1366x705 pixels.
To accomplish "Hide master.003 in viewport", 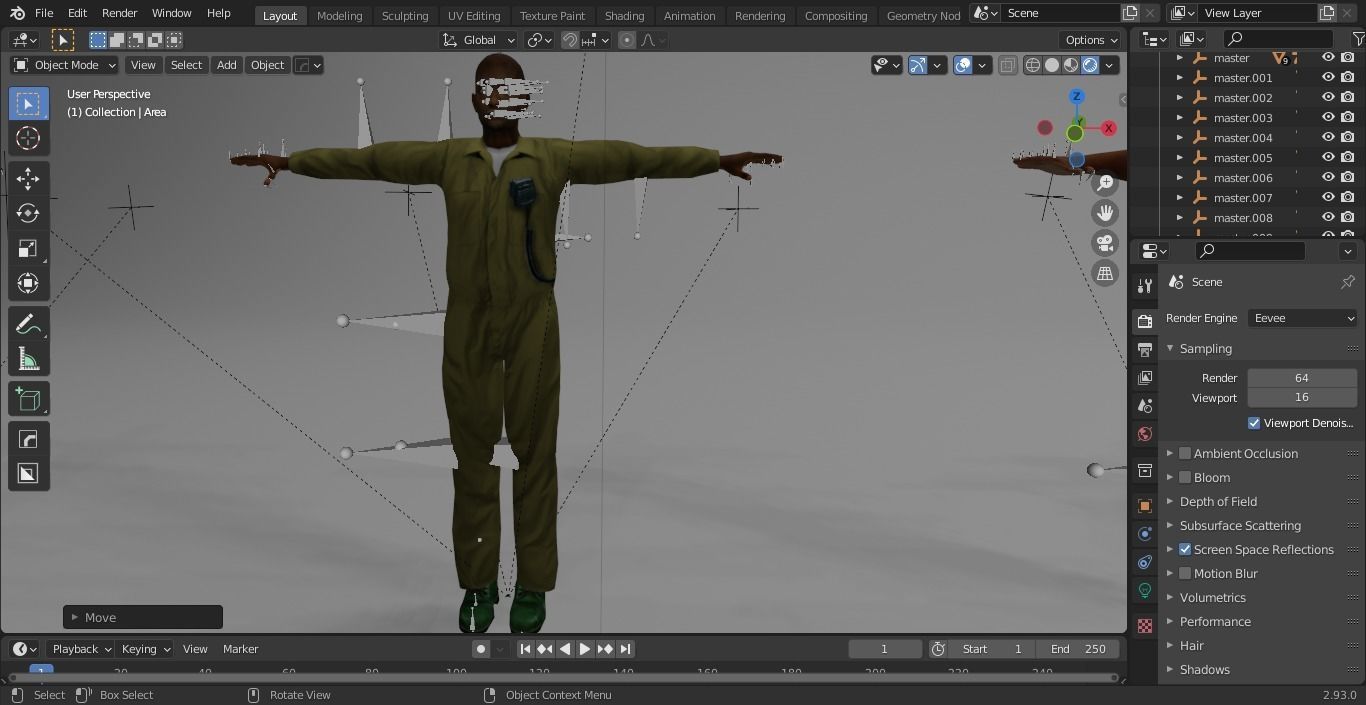I will tap(1328, 117).
